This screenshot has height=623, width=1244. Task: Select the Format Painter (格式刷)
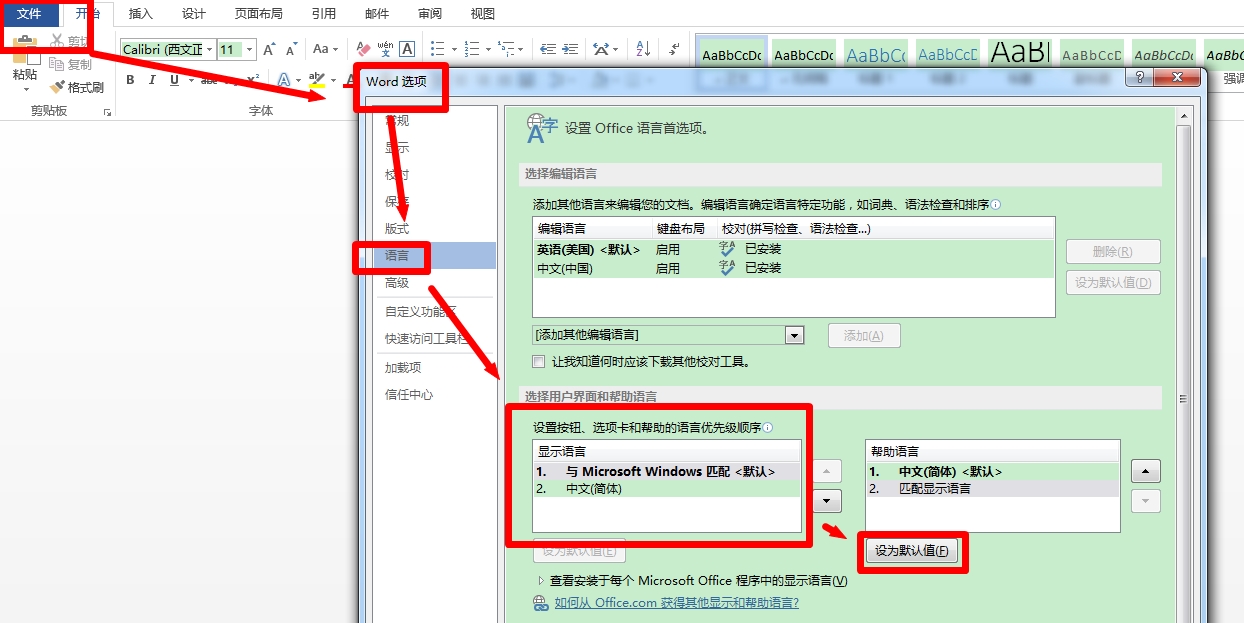tap(77, 87)
